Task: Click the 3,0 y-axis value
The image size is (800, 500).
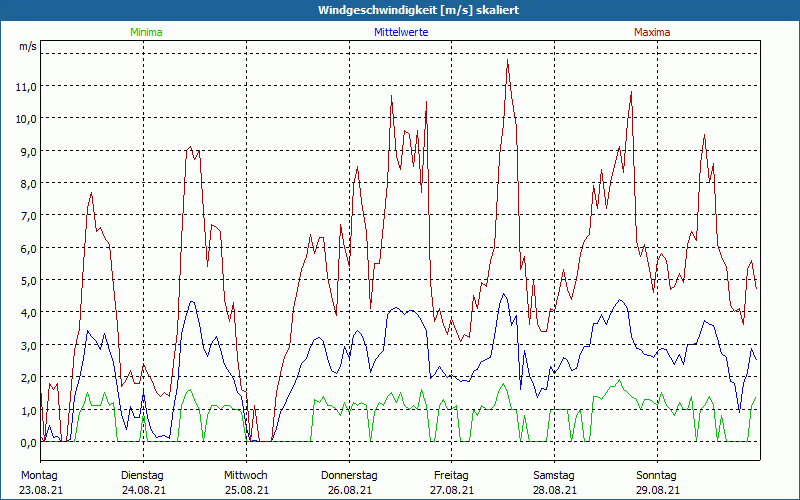Action: [28, 346]
